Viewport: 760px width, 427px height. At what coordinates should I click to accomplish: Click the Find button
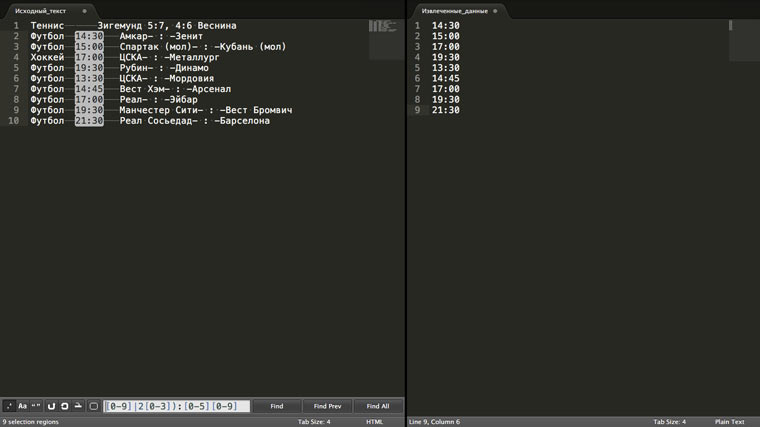pyautogui.click(x=277, y=406)
